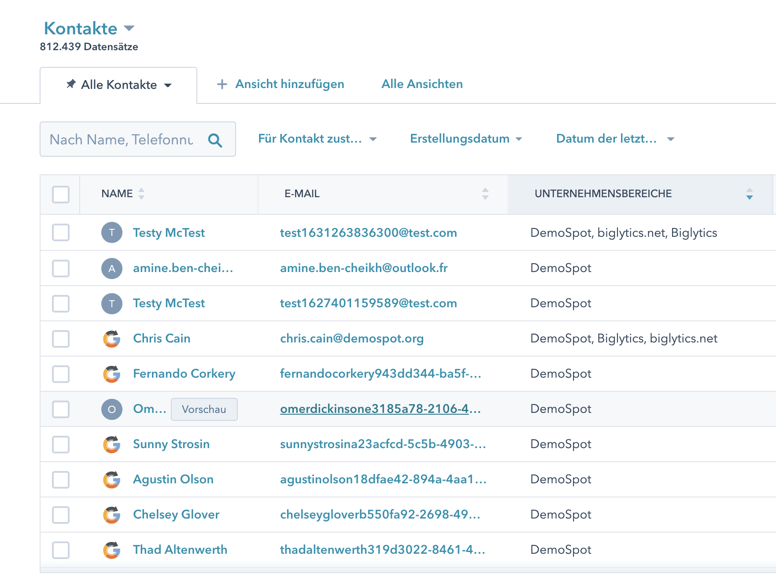Sort by Name column arrows

tap(141, 194)
